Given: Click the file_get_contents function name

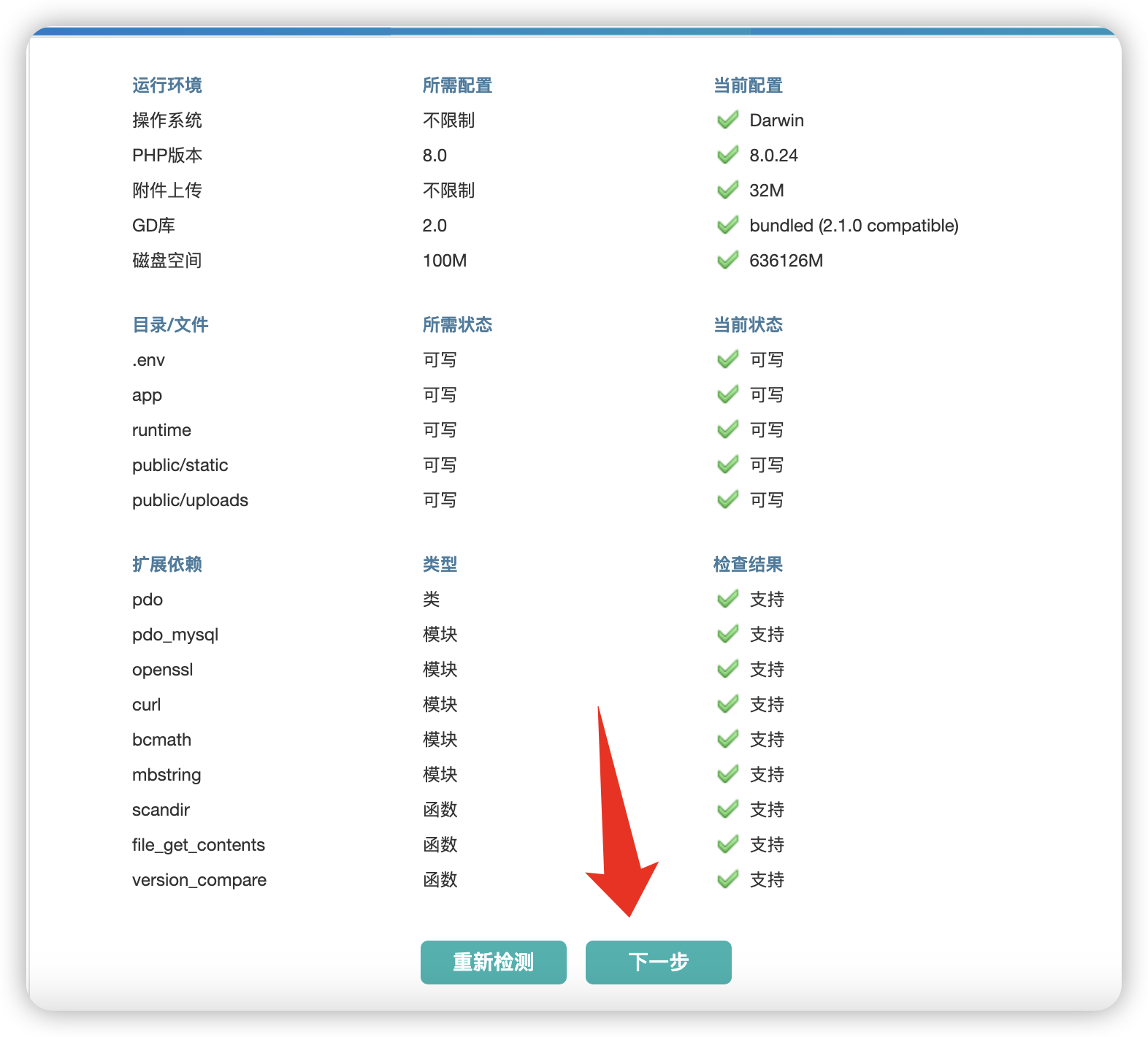Looking at the screenshot, I should tap(199, 845).
